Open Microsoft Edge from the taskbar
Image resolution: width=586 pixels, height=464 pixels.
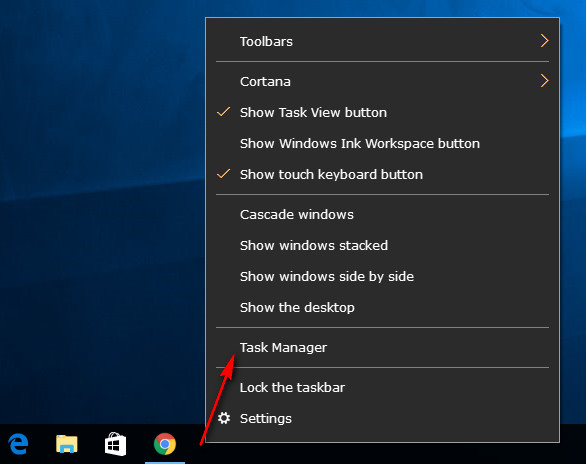(18, 444)
